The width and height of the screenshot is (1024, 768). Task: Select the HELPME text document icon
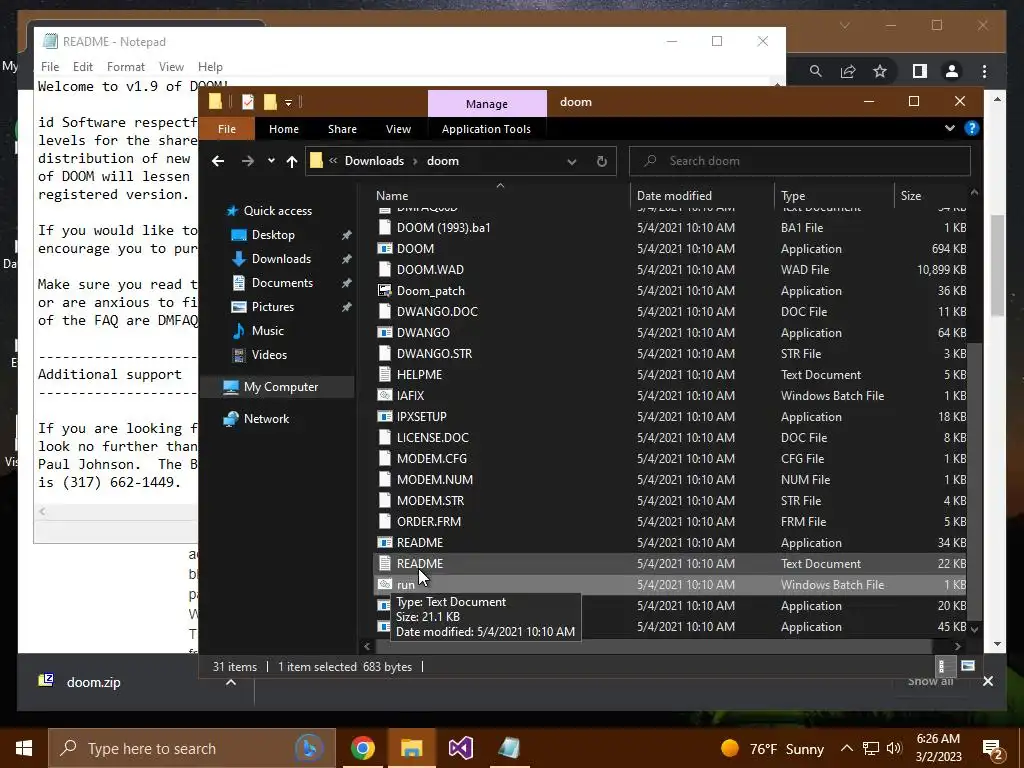385,374
